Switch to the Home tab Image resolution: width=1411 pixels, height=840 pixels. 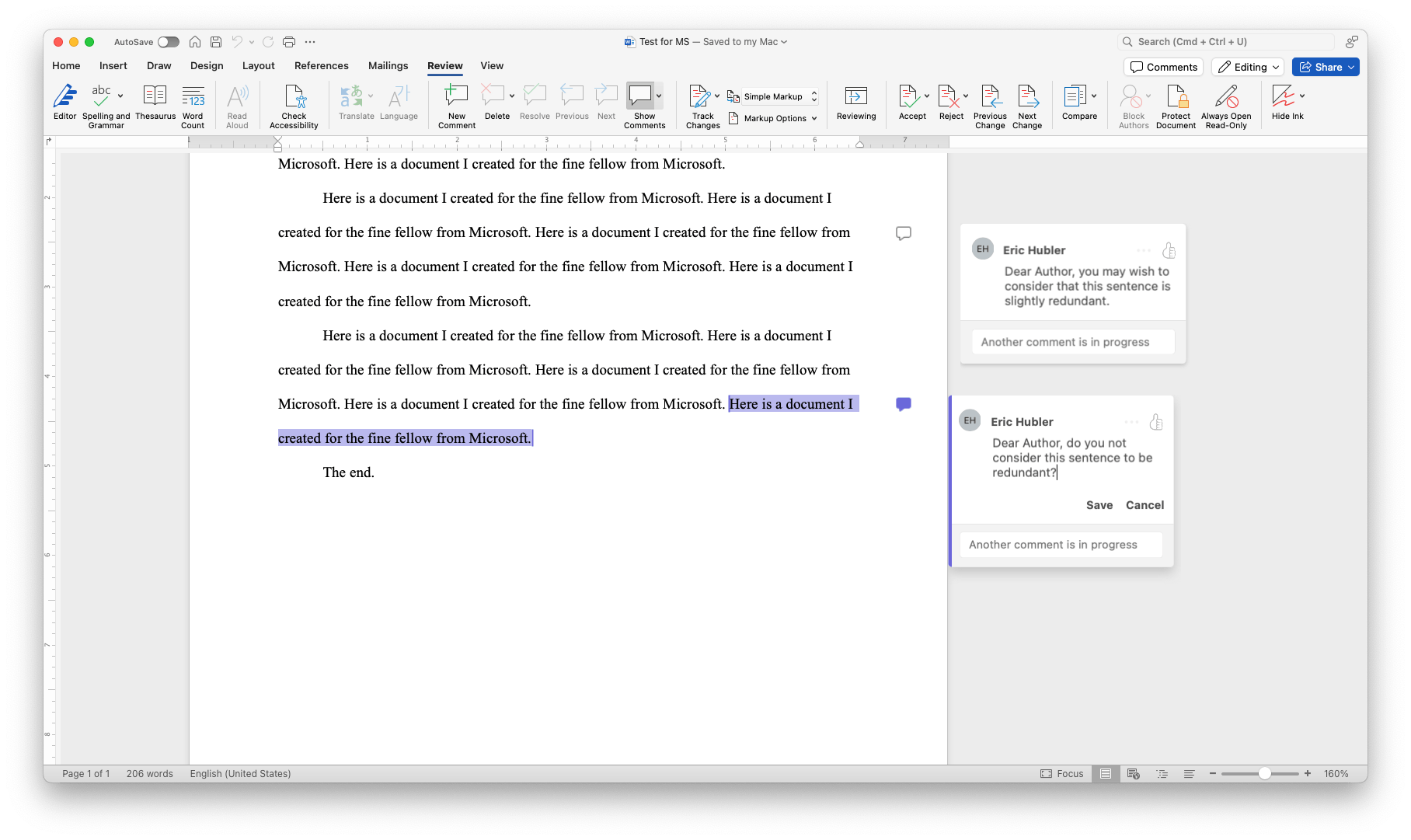pos(66,66)
